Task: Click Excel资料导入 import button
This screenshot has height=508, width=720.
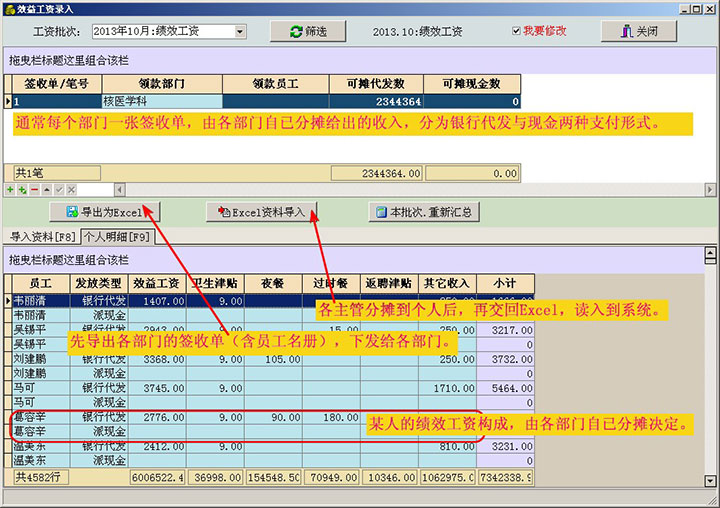Action: (262, 212)
